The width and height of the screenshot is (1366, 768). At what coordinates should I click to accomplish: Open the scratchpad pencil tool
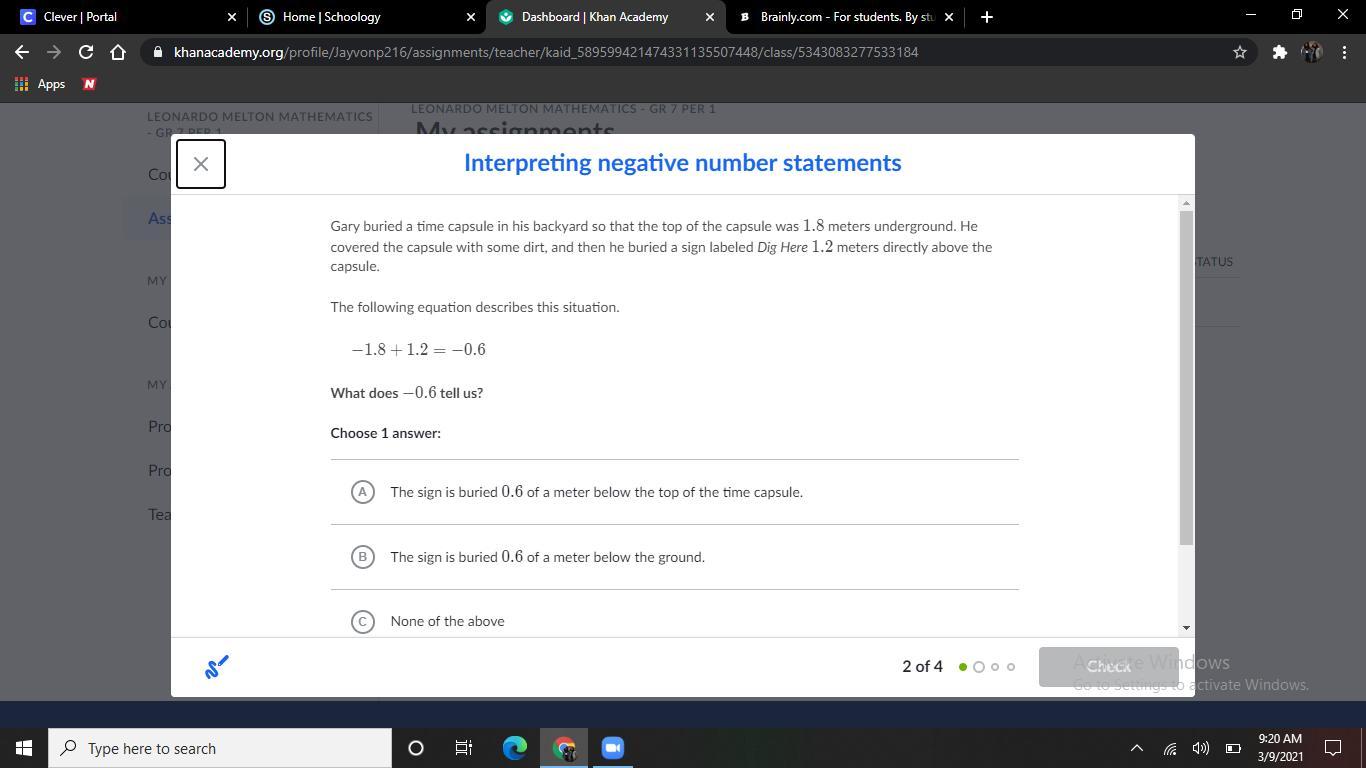pyautogui.click(x=216, y=666)
